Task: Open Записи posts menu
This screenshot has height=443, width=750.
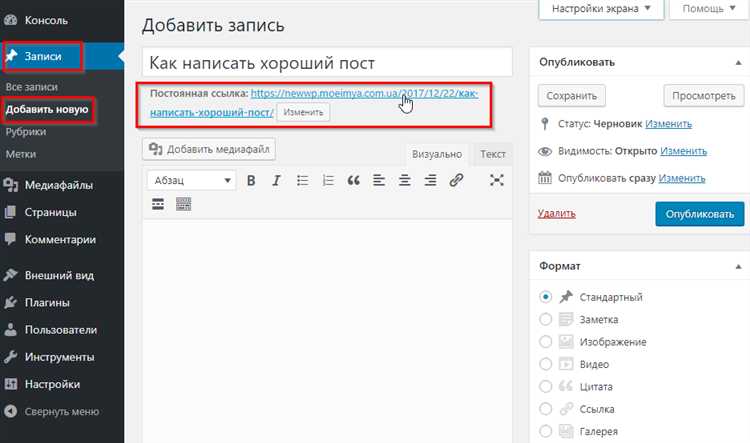Action: [x=62, y=56]
